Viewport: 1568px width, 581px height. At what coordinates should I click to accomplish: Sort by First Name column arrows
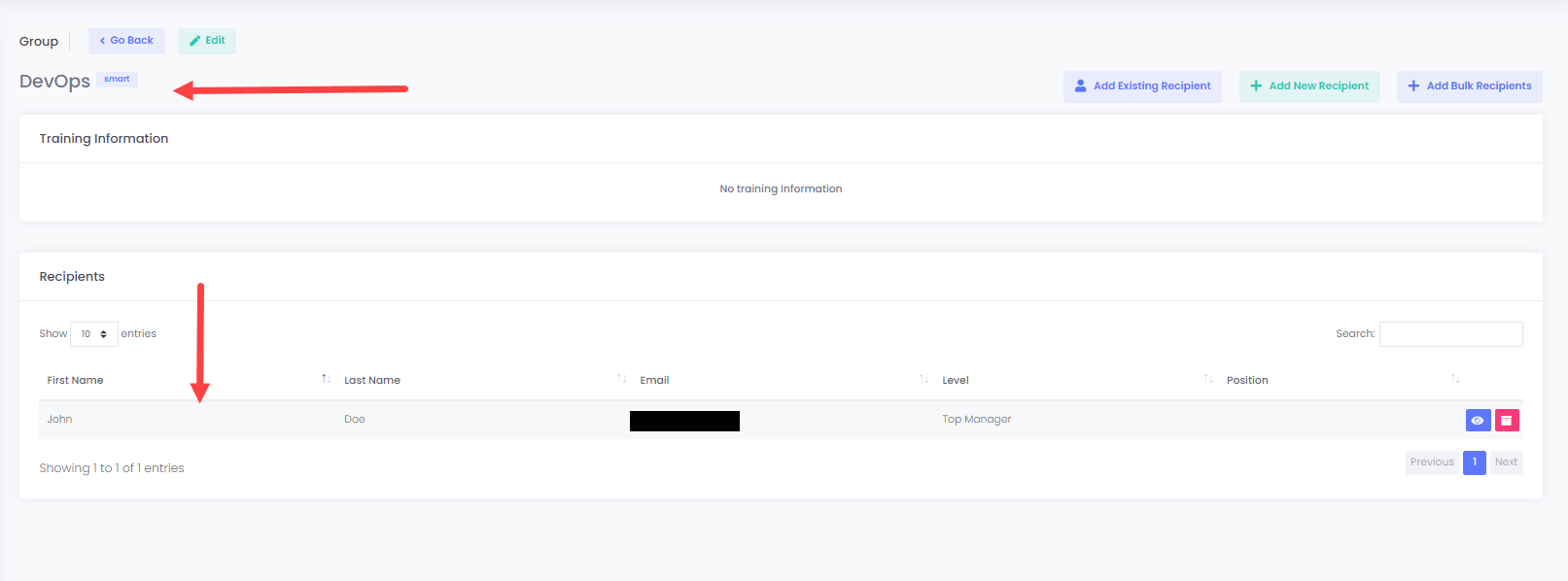click(326, 379)
